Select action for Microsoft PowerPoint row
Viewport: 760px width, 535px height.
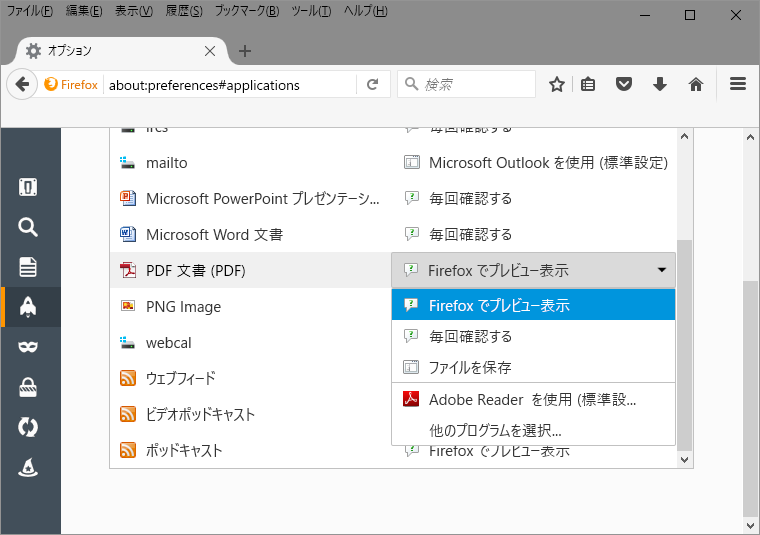click(x=458, y=198)
